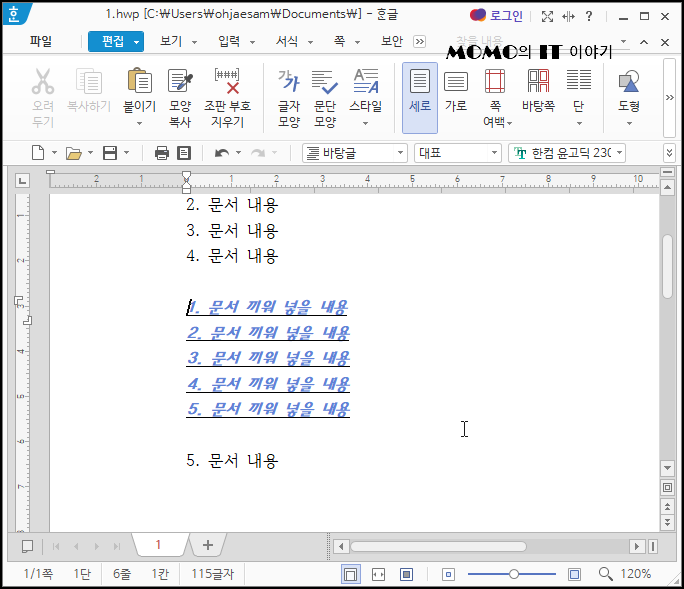Open Page Margins (쪽 여백) icon
684x589 pixels.
[495, 81]
